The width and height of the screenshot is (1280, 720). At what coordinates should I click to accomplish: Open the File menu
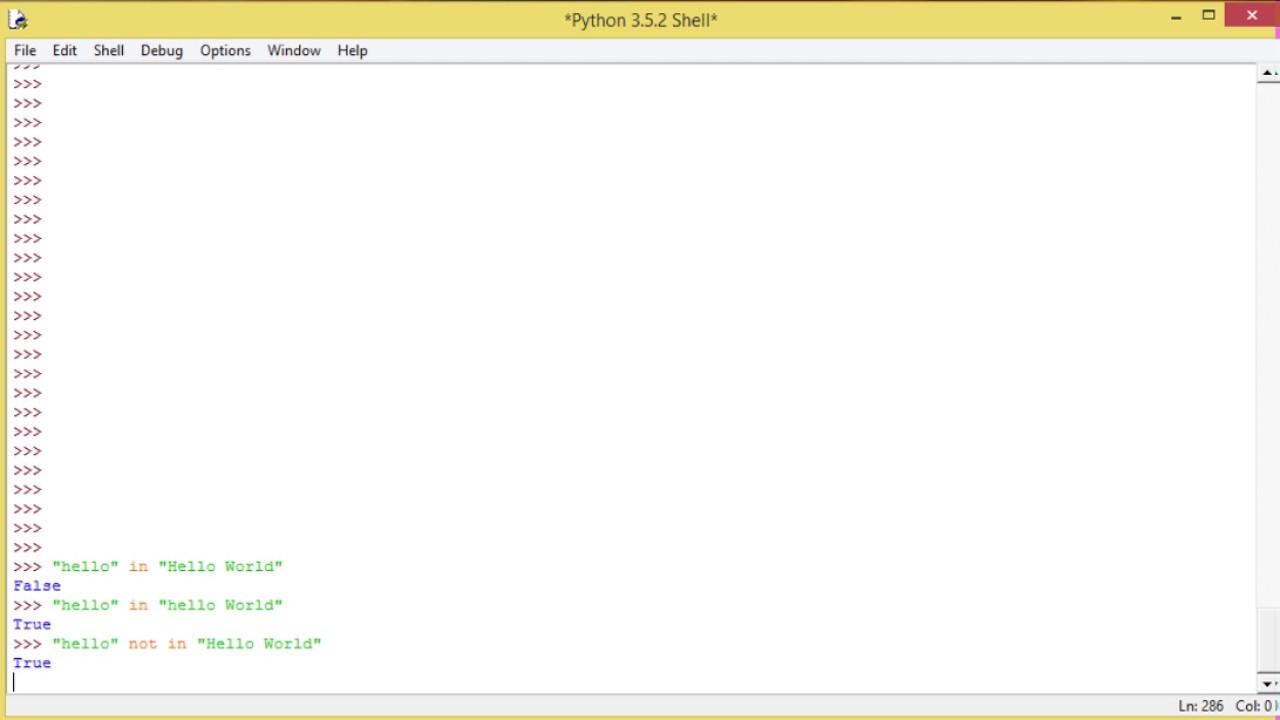(25, 50)
